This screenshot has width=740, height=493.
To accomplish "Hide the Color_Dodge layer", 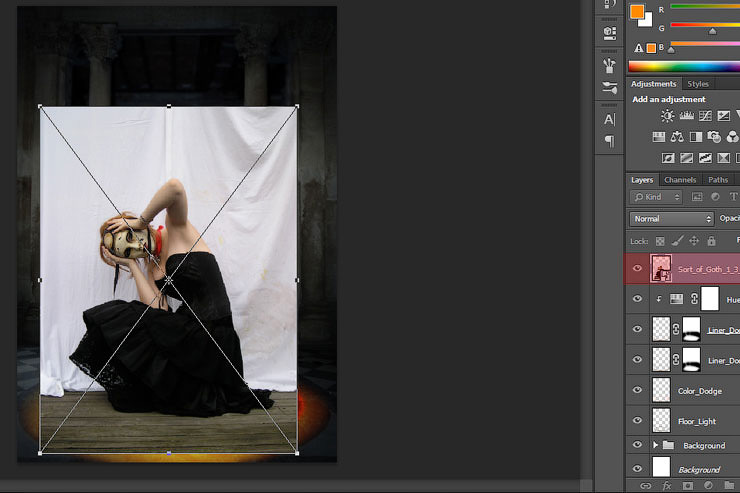I will pos(638,391).
